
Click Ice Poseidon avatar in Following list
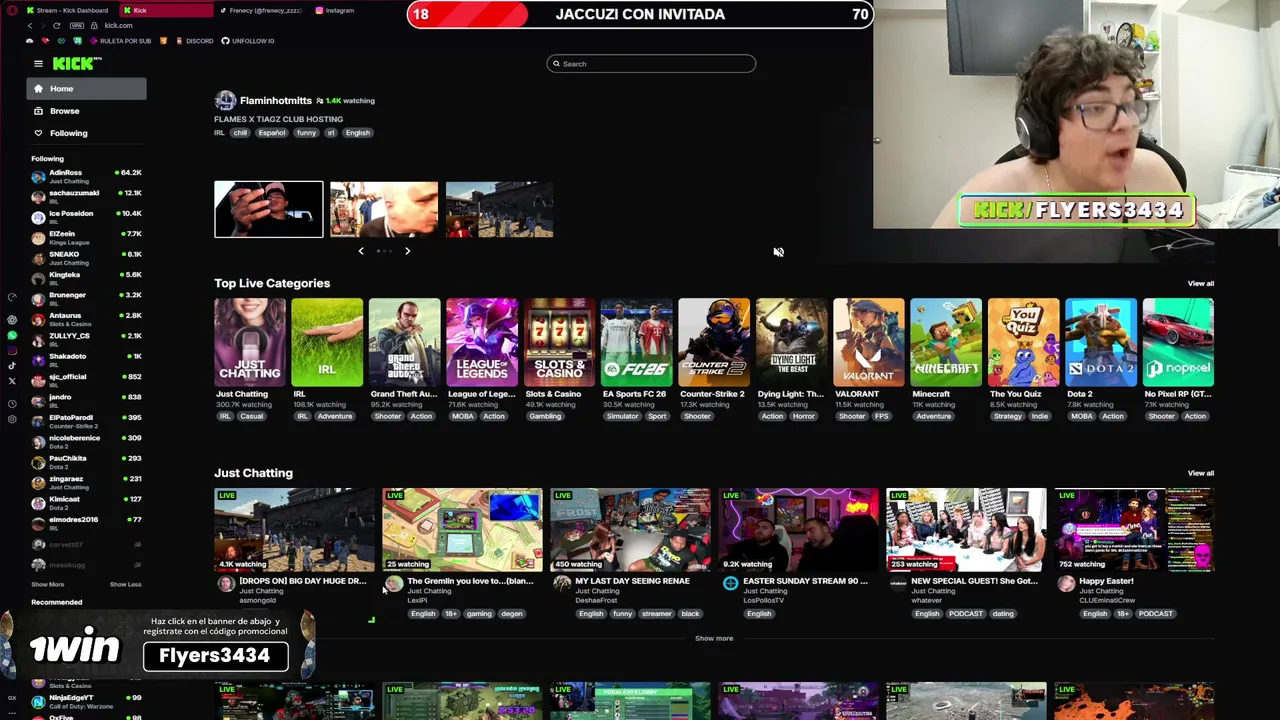(38, 217)
